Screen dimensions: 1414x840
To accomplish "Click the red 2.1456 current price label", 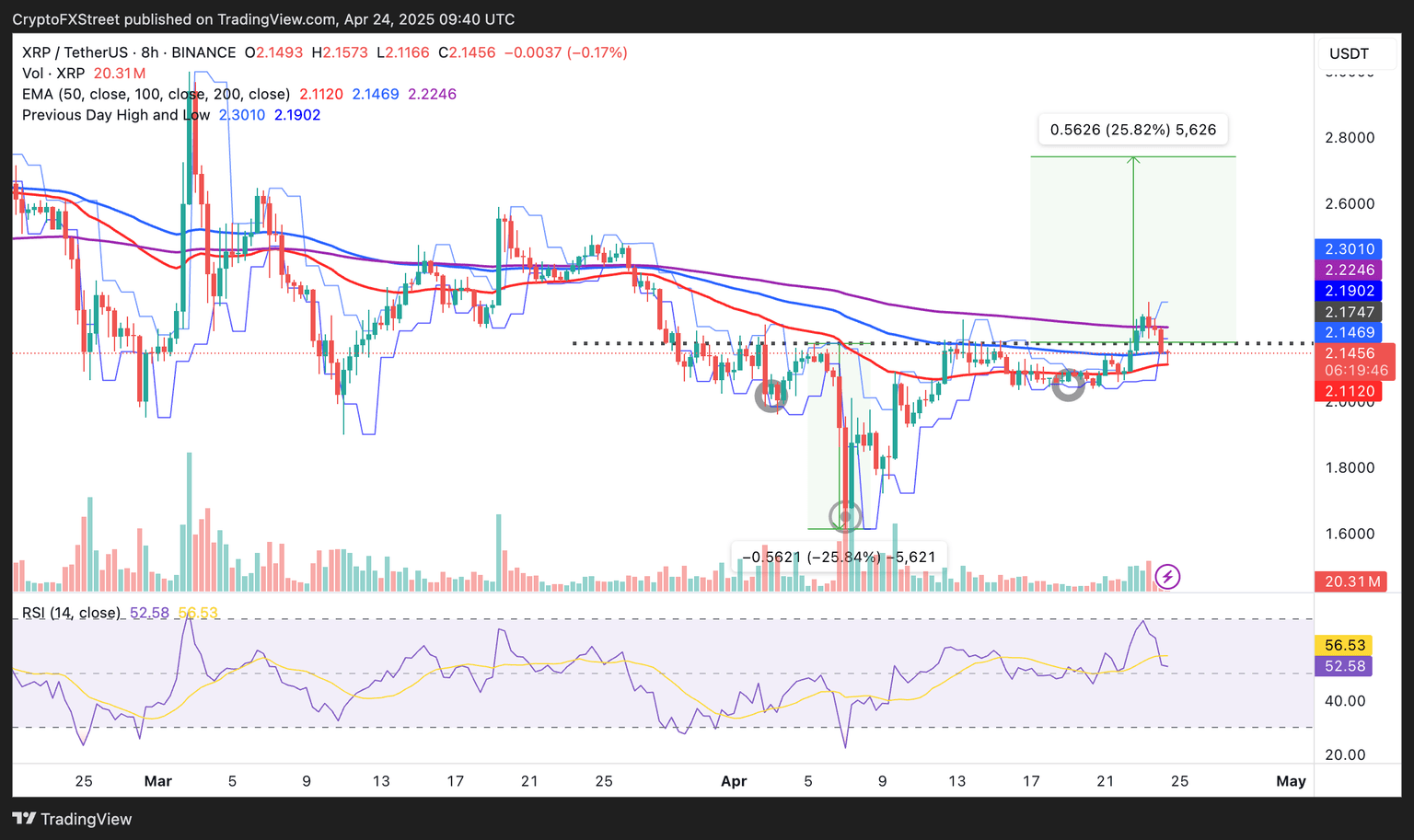I will click(x=1350, y=353).
